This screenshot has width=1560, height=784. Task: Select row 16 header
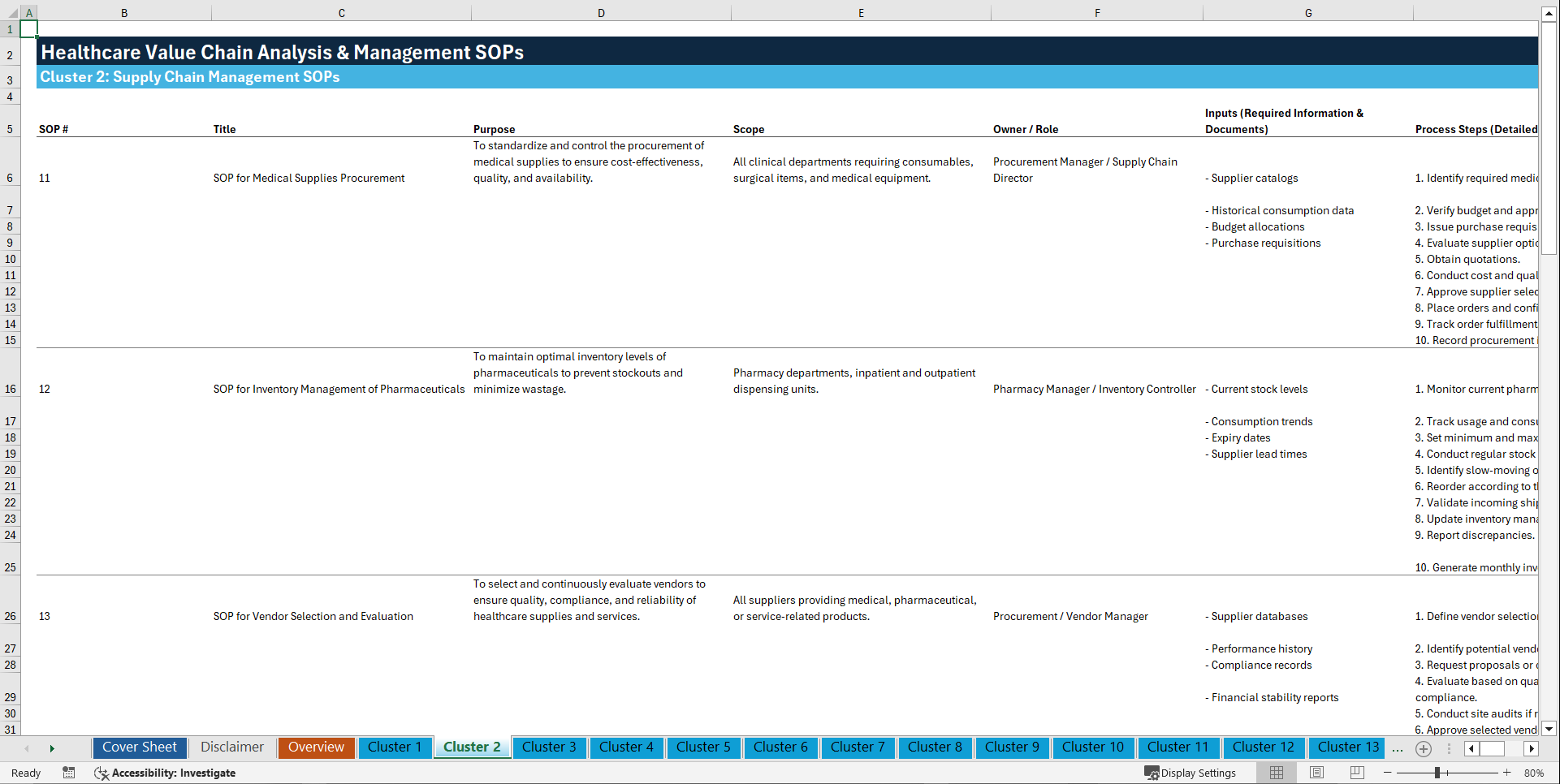click(x=11, y=389)
